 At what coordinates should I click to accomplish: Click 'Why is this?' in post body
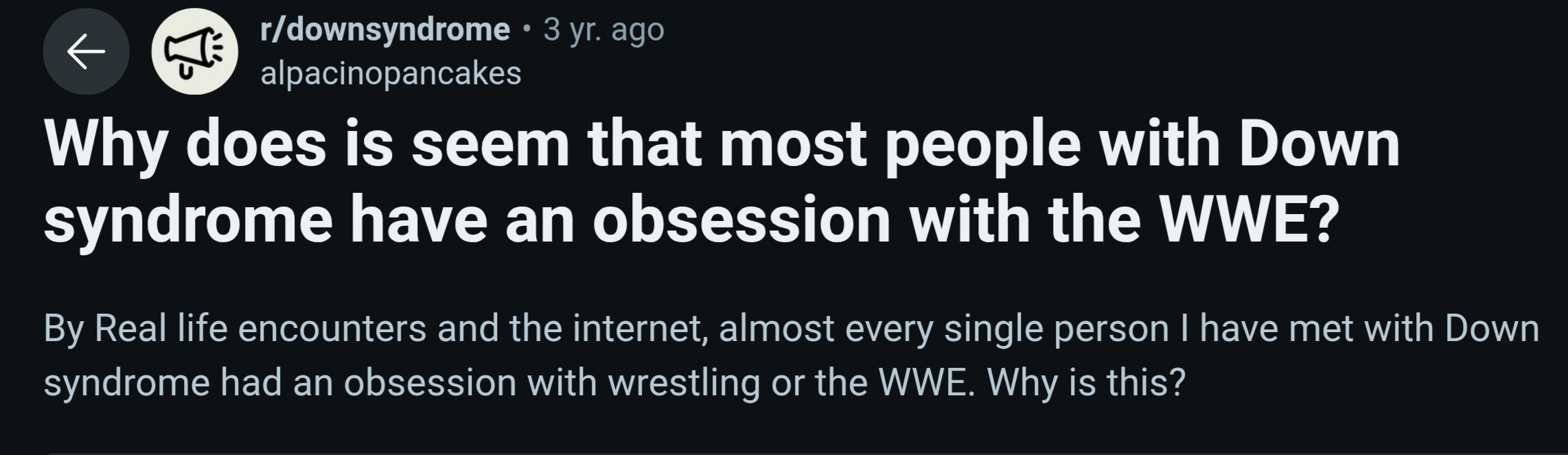(x=1087, y=382)
